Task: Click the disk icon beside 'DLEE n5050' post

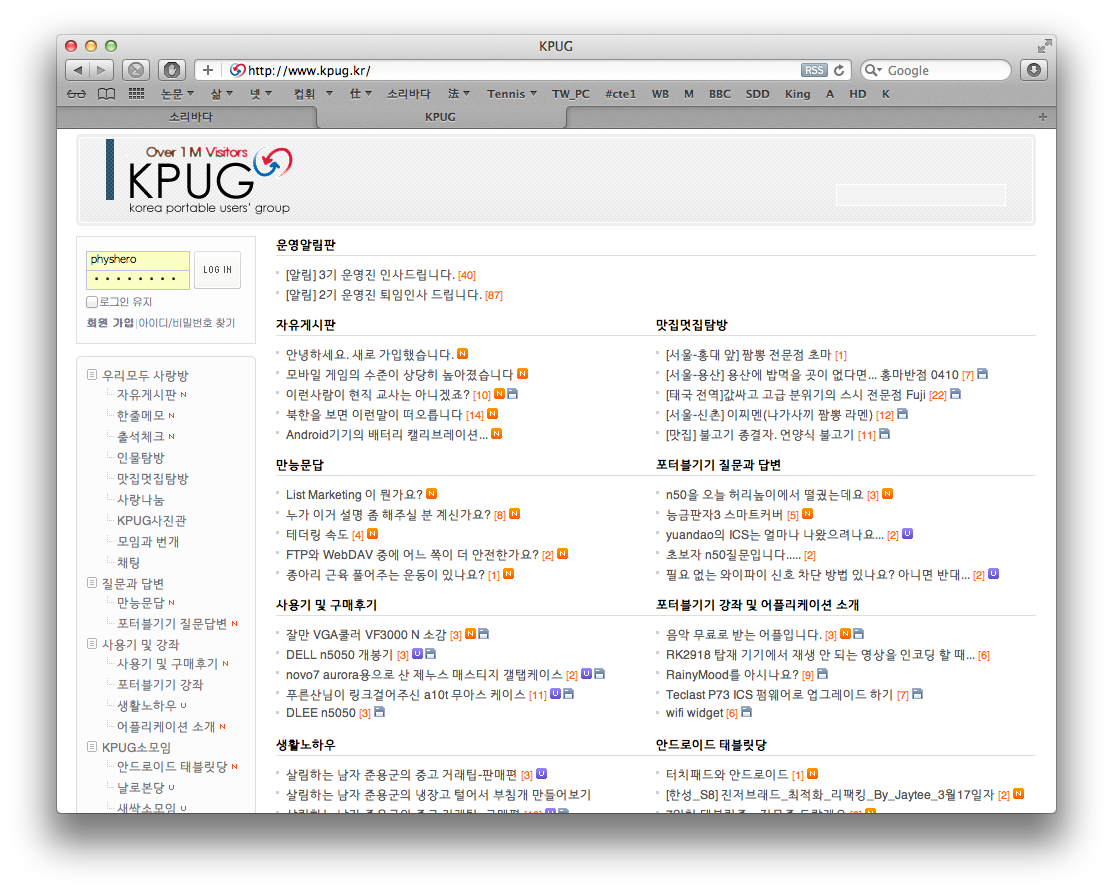Action: pos(380,712)
